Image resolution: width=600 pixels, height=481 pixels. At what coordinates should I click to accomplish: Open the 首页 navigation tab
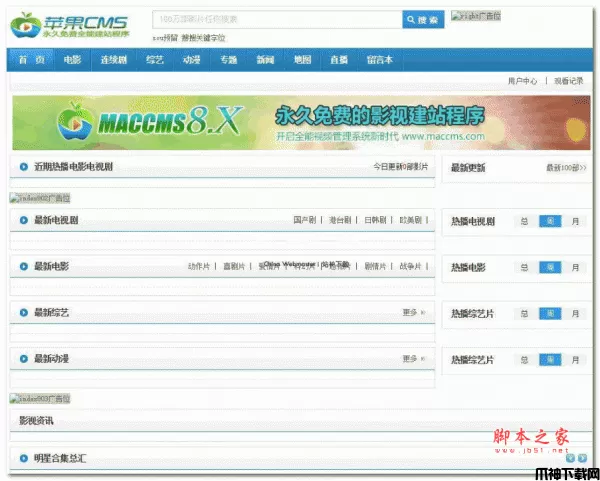pos(31,60)
